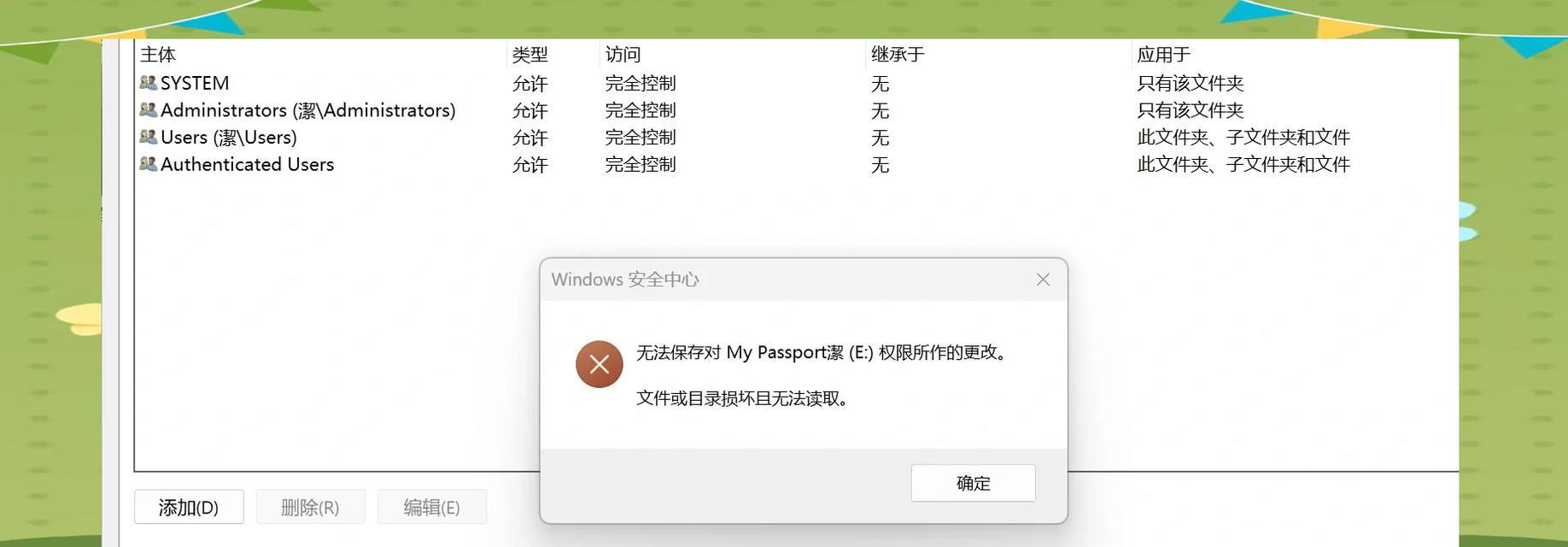
Task: Sort by the 类型 column header
Action: click(553, 55)
